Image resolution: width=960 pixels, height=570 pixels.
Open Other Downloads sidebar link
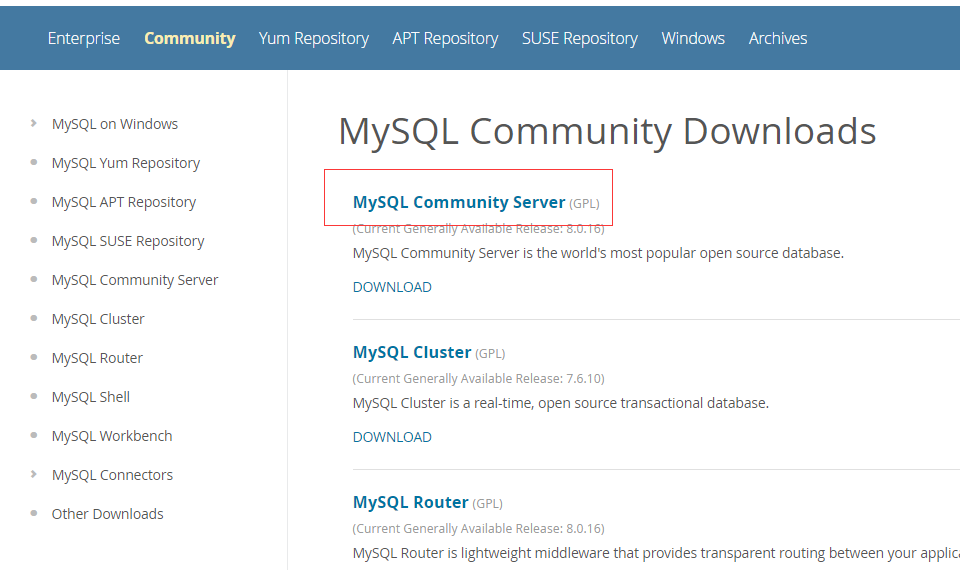pyautogui.click(x=107, y=514)
